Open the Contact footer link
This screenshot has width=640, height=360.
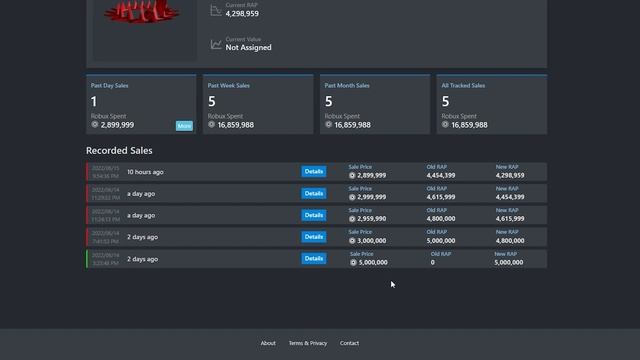pos(349,343)
